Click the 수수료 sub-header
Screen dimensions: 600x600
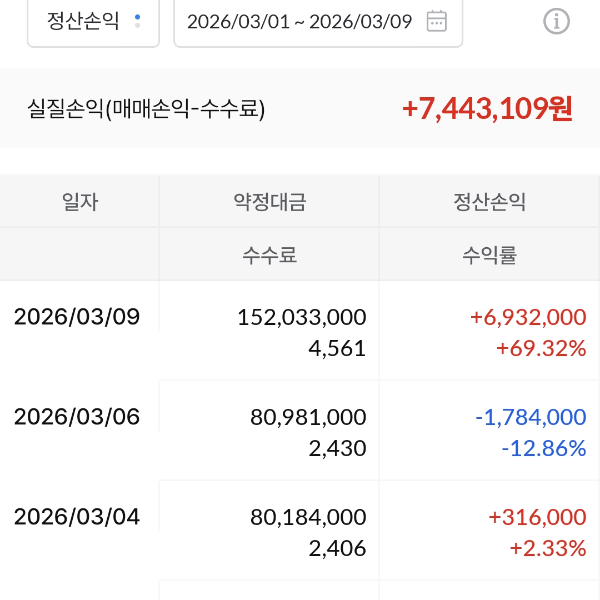[269, 255]
